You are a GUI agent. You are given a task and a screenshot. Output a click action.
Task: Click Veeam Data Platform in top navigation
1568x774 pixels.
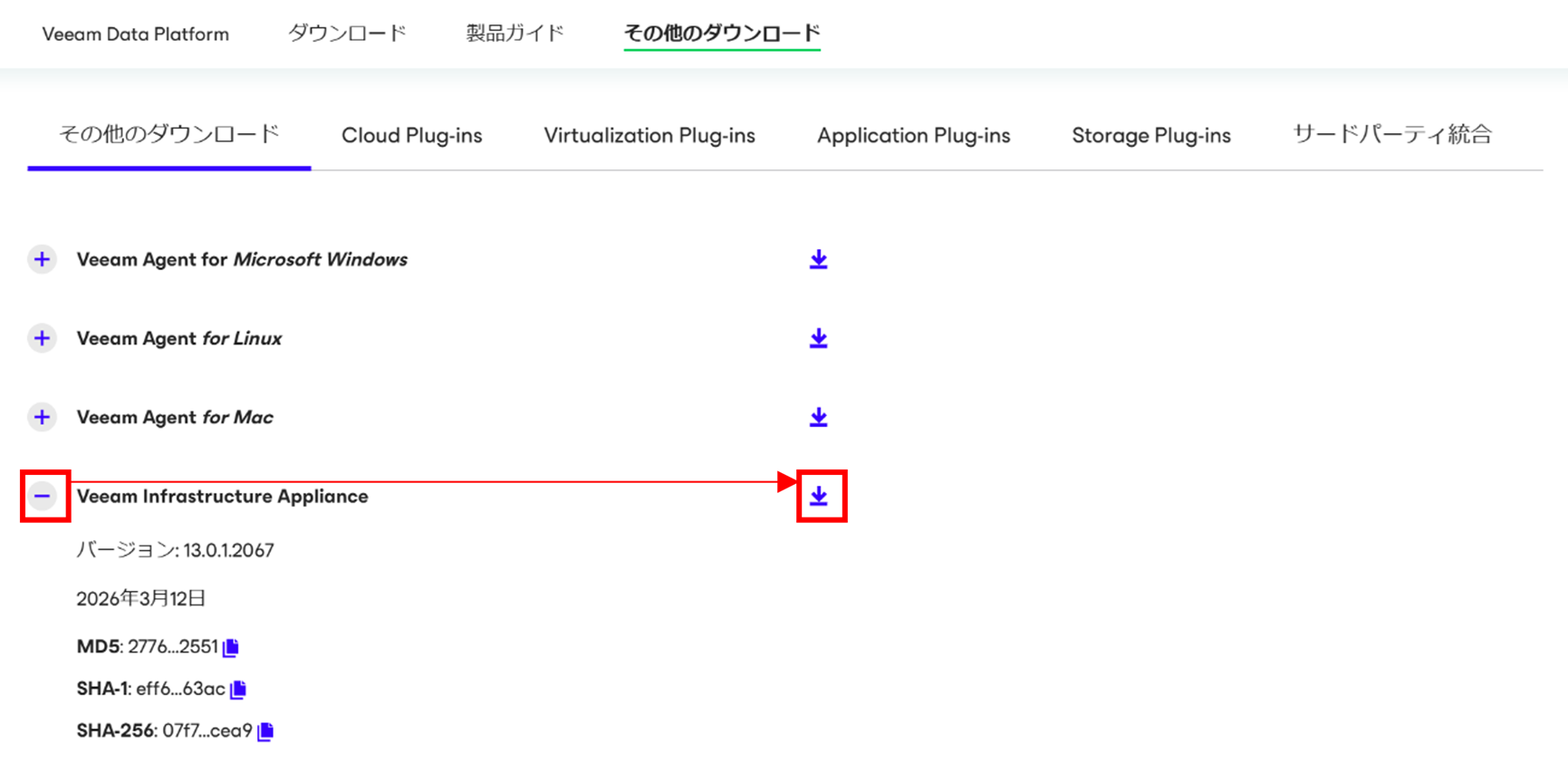pyautogui.click(x=136, y=34)
